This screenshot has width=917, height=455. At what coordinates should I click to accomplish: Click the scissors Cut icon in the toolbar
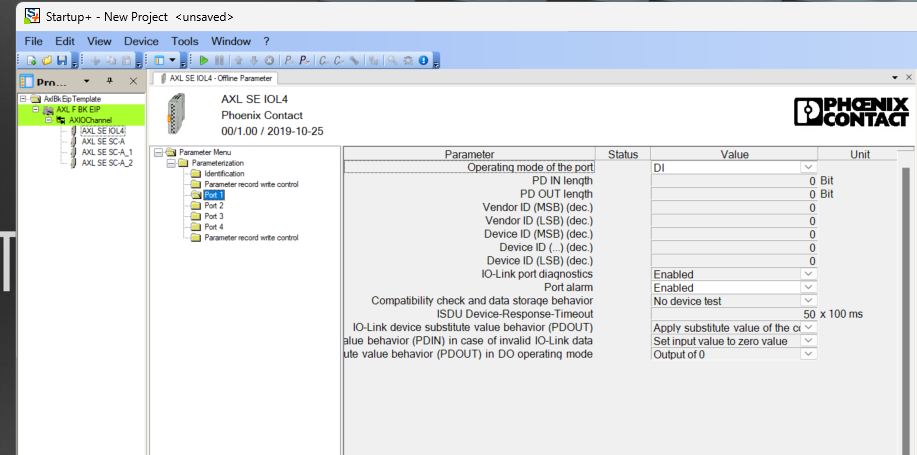96,60
